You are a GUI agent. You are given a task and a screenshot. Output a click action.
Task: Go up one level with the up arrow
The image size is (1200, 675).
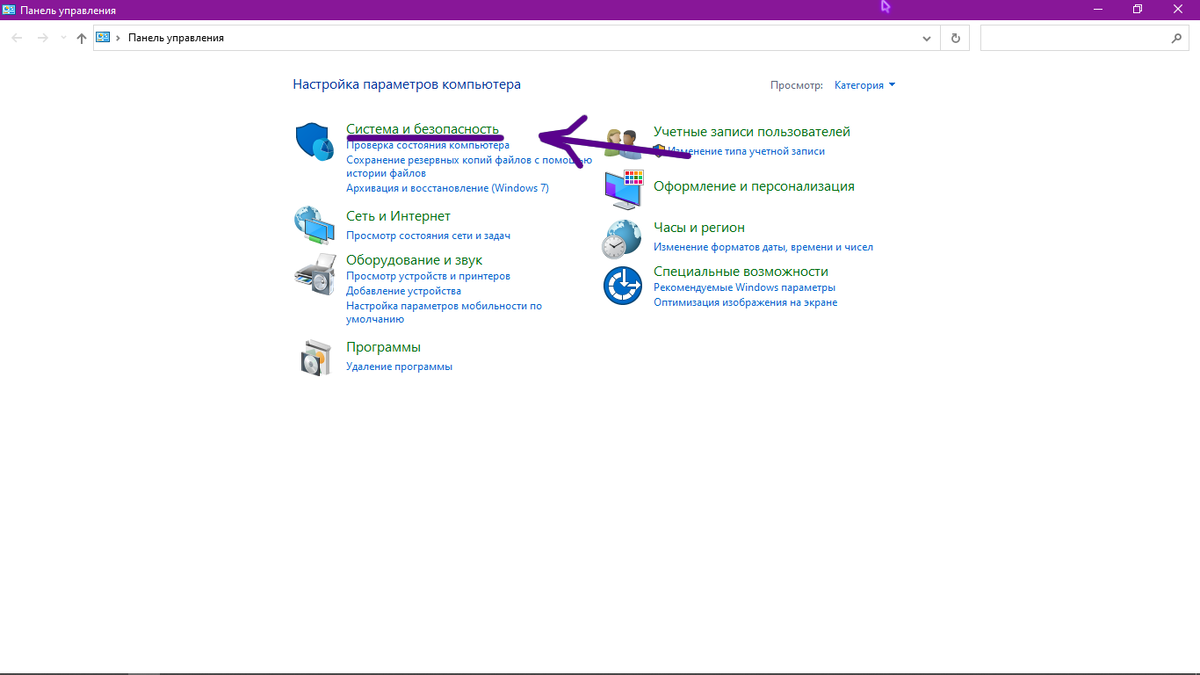coord(82,38)
